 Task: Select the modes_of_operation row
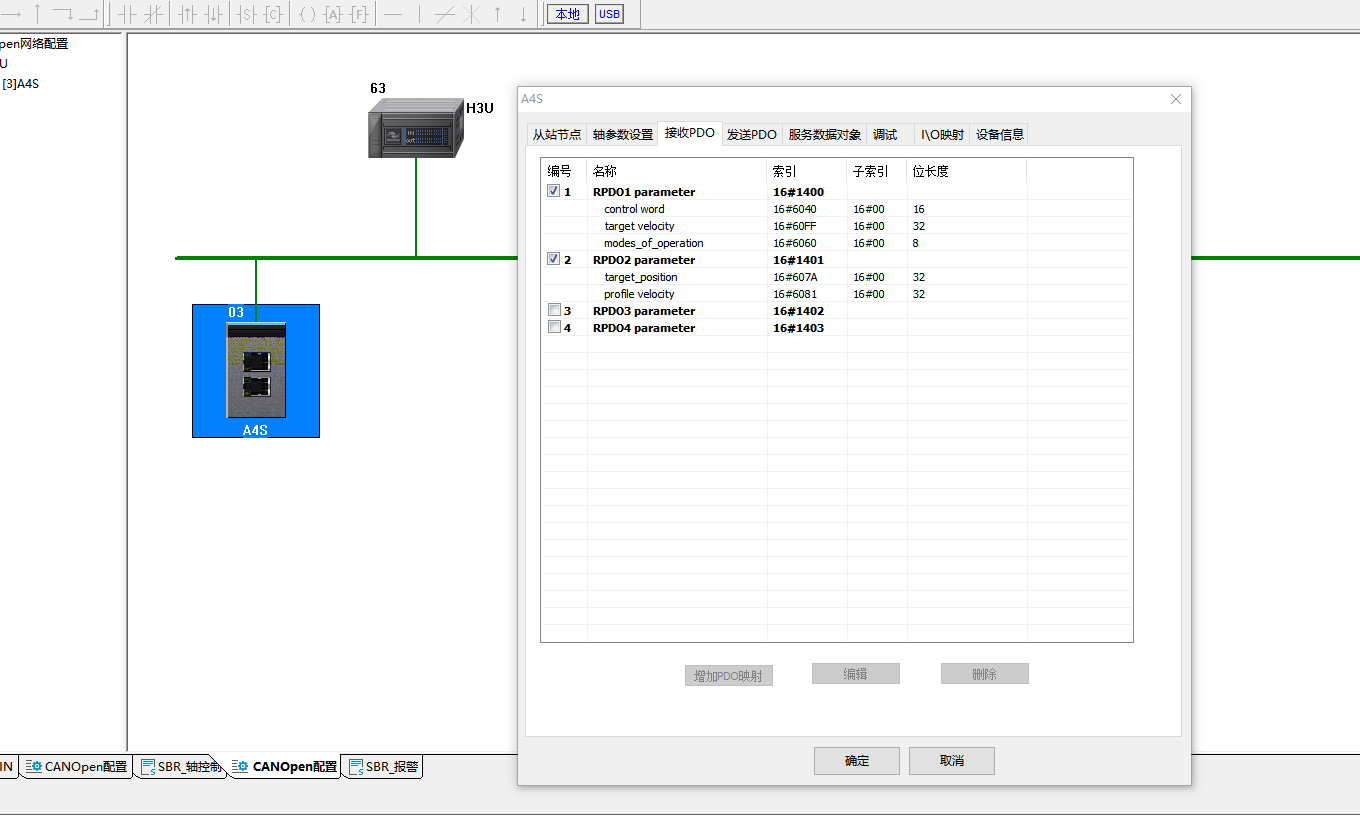click(x=837, y=243)
